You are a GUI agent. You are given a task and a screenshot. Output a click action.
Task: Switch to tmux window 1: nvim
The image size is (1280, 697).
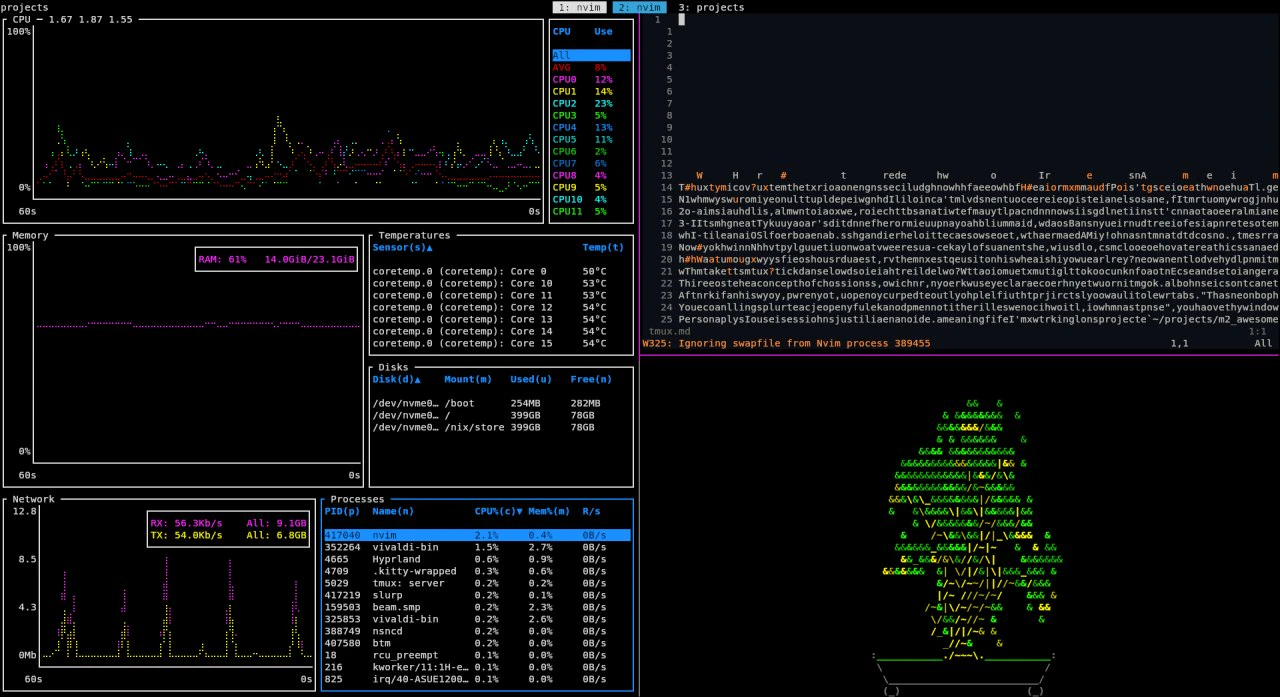579,7
